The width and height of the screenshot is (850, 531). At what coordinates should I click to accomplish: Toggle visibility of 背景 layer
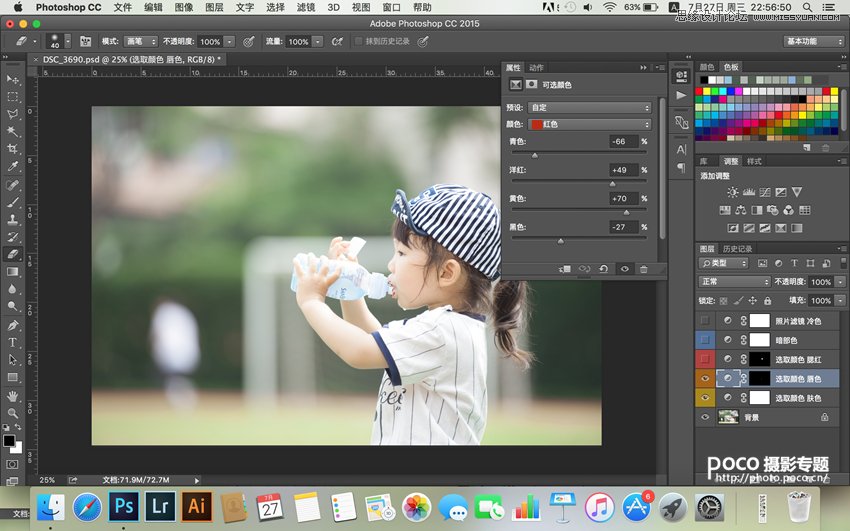[x=705, y=417]
